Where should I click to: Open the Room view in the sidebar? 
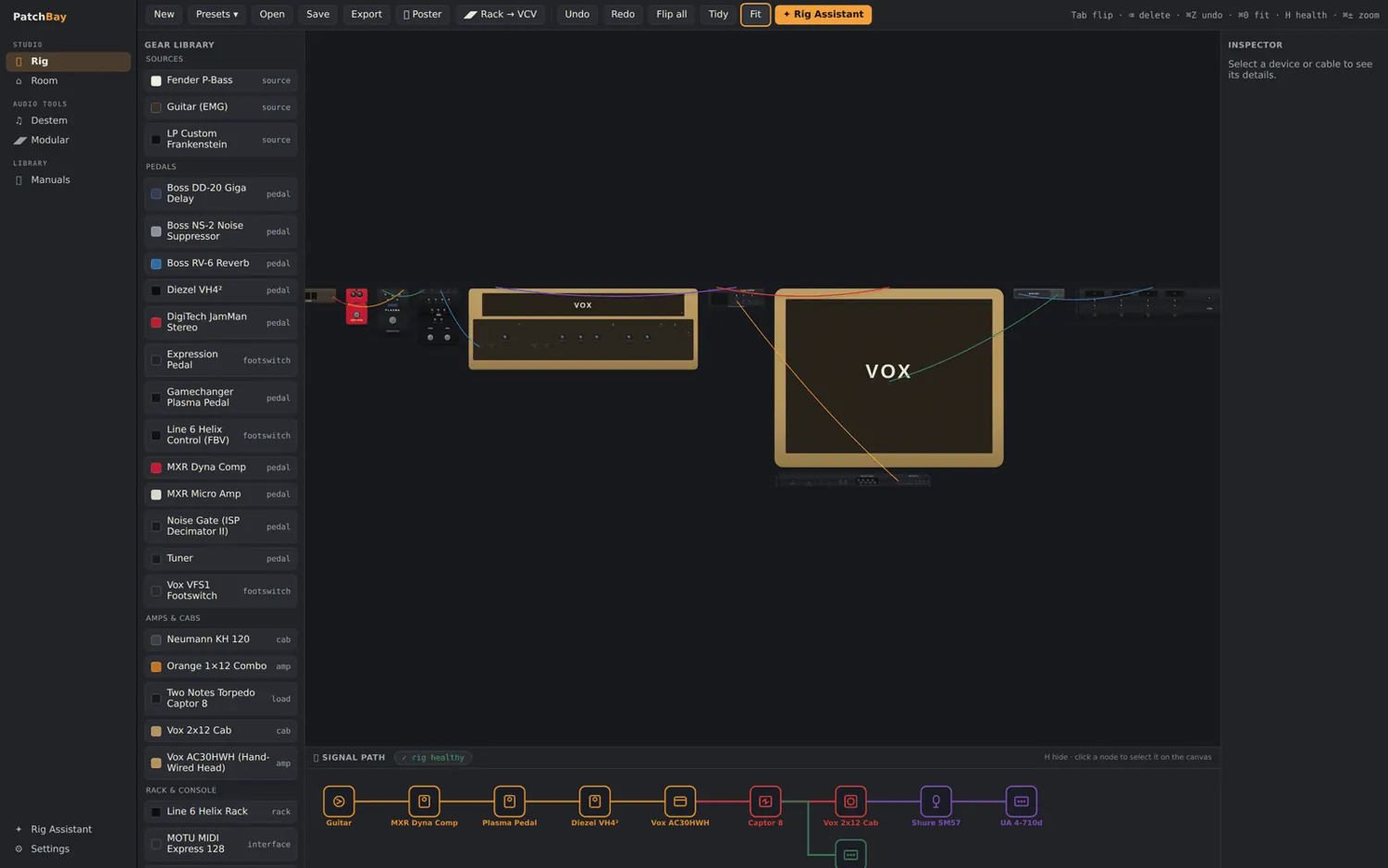[x=68, y=81]
